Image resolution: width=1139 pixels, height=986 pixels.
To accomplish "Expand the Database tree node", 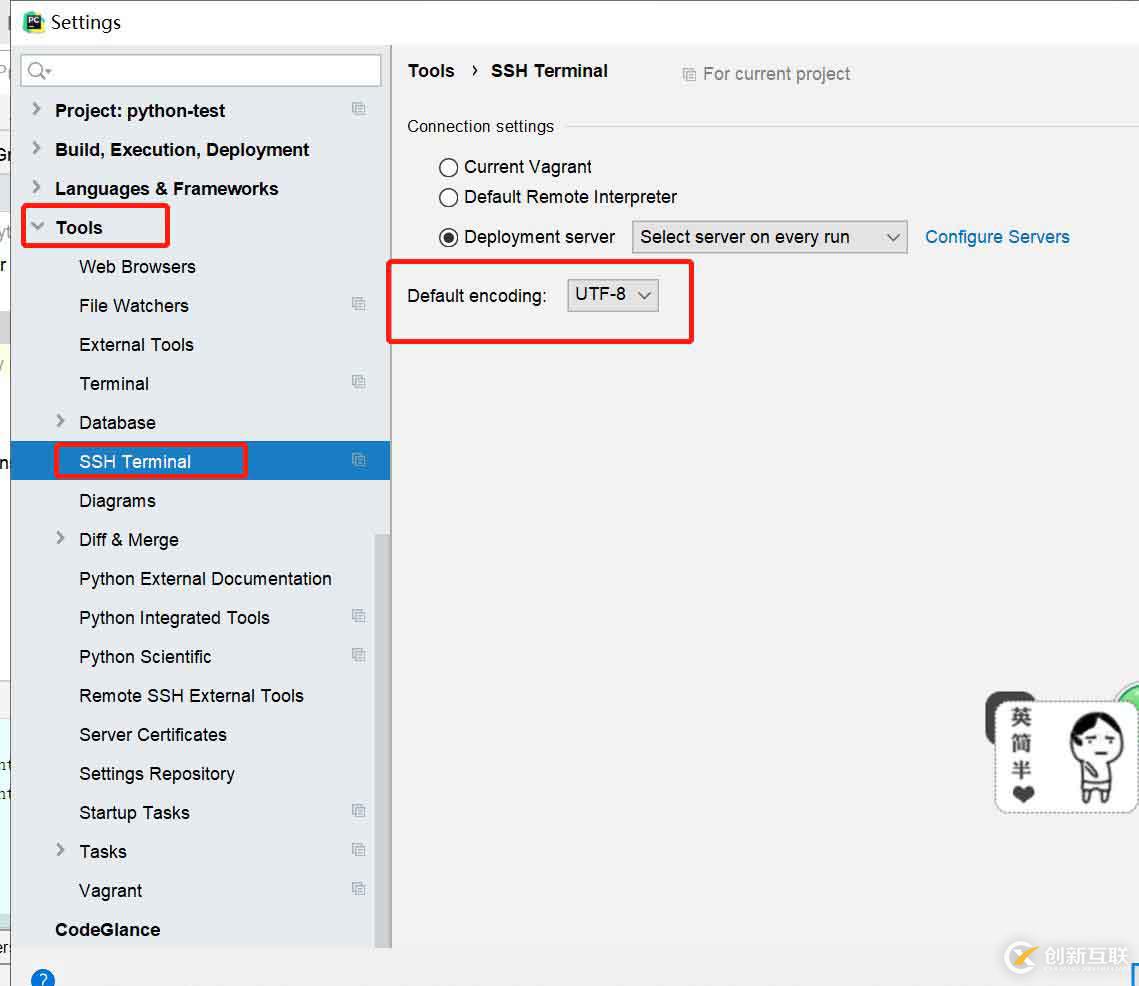I will tap(61, 422).
